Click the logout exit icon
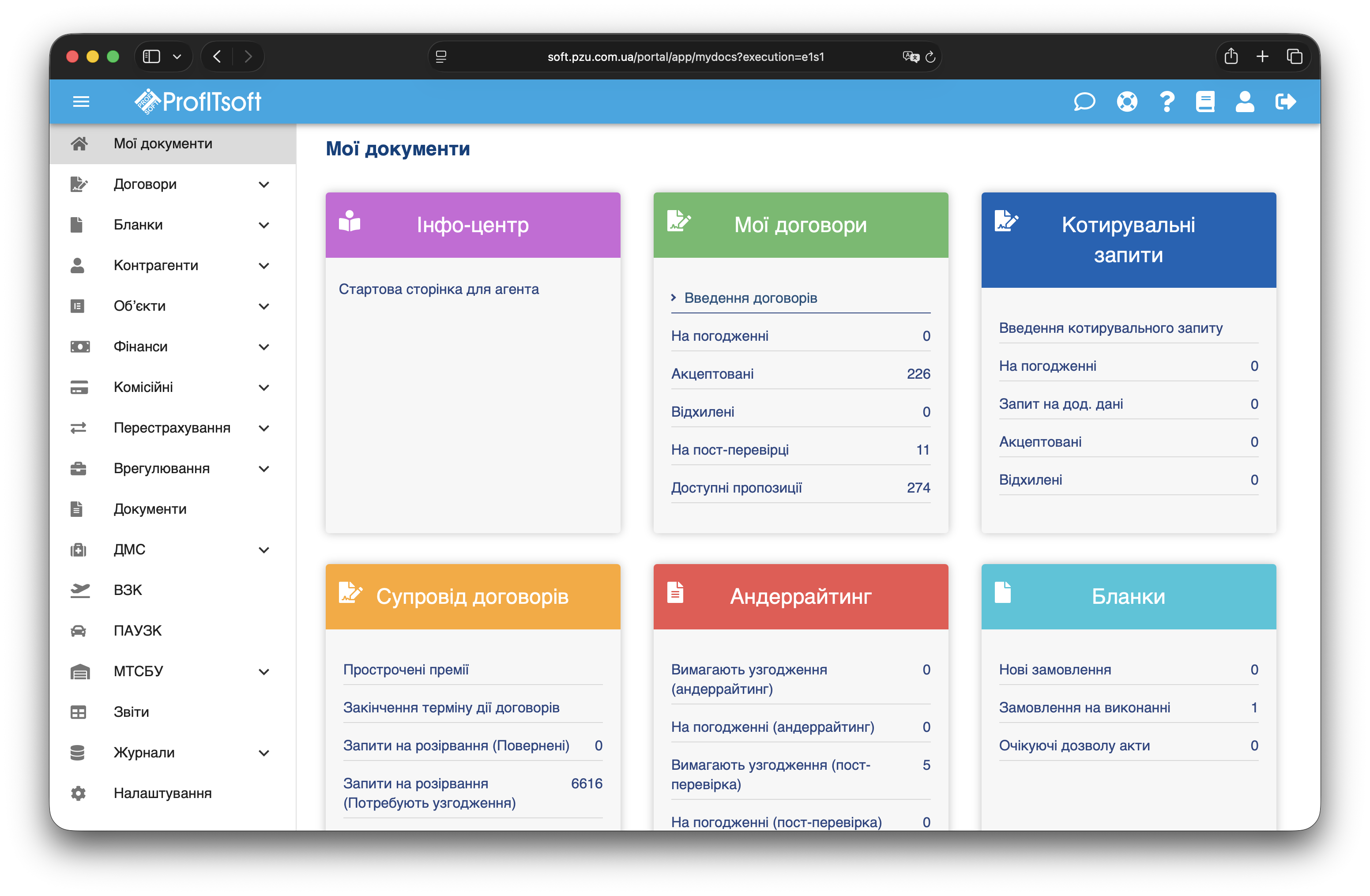This screenshot has height=896, width=1370. (1285, 102)
